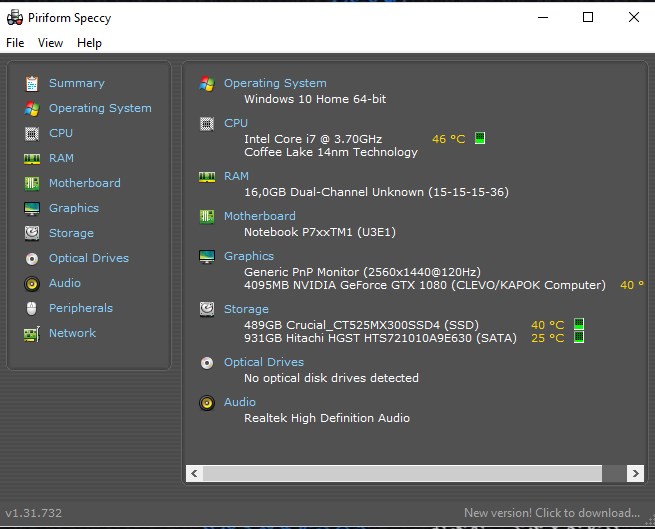
Task: Open Audio section via speaker icon in sidebar
Action: [32, 283]
